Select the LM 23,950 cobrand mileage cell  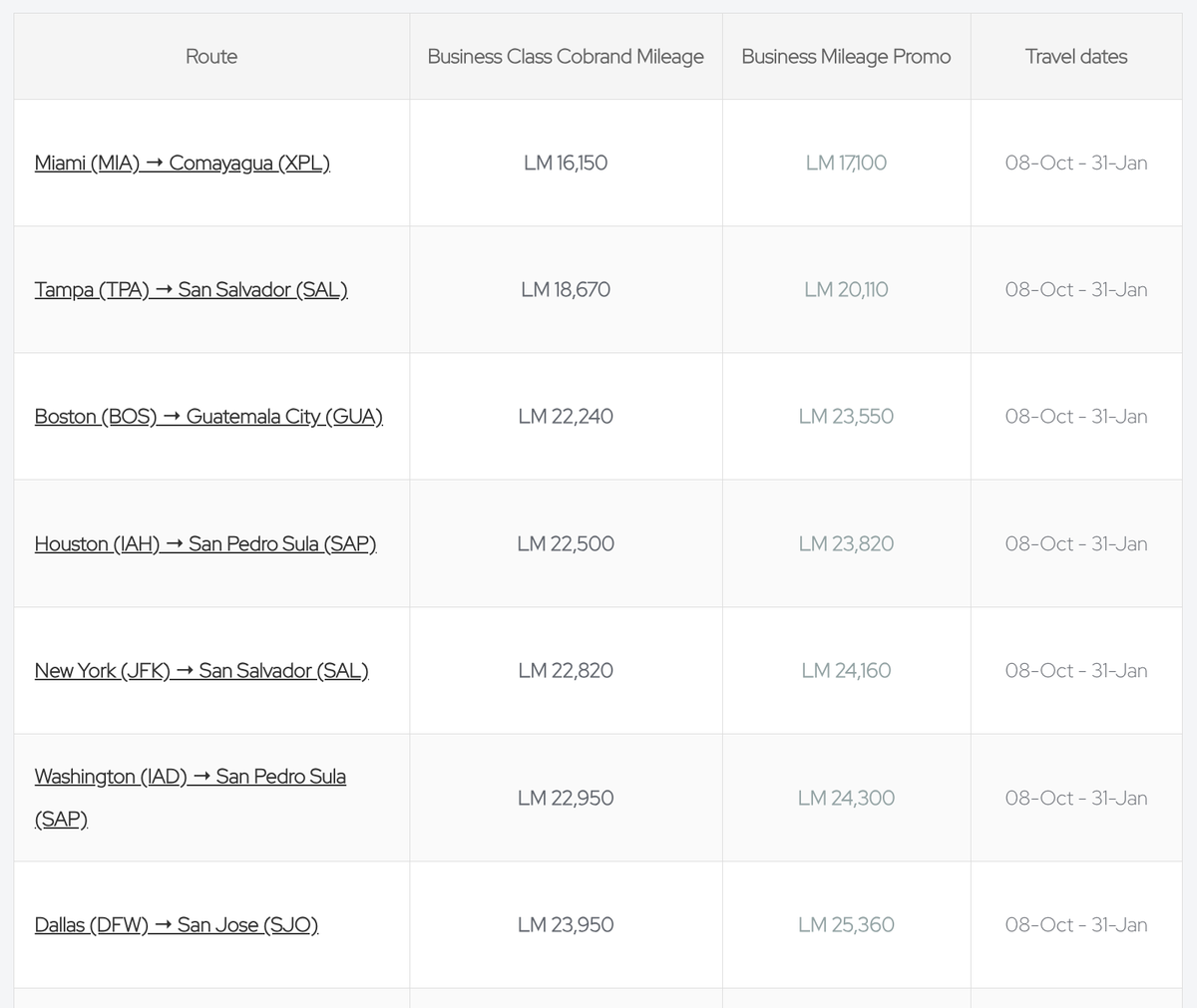[x=566, y=924]
